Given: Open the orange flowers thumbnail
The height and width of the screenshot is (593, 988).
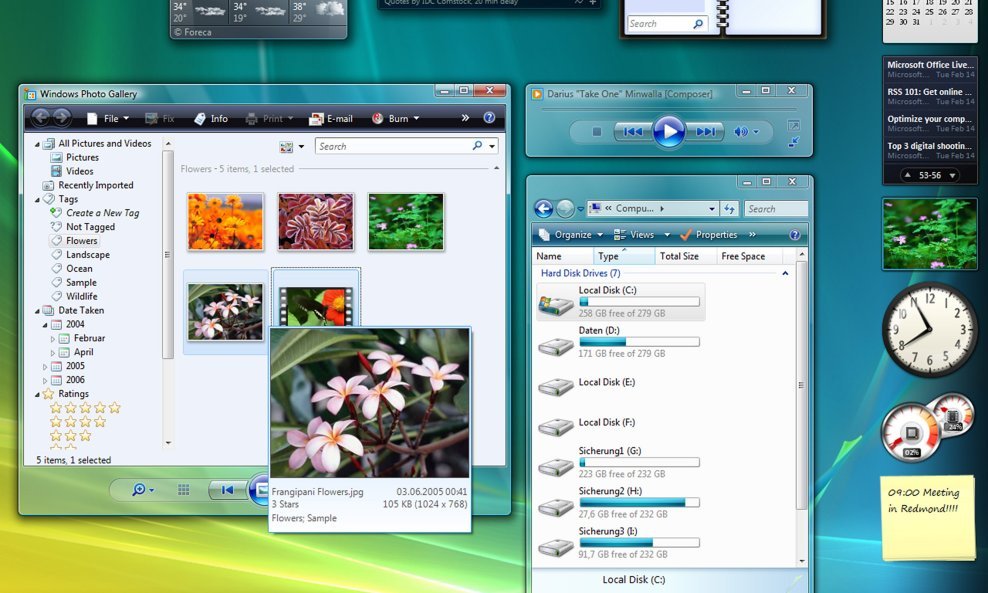Looking at the screenshot, I should 225,221.
